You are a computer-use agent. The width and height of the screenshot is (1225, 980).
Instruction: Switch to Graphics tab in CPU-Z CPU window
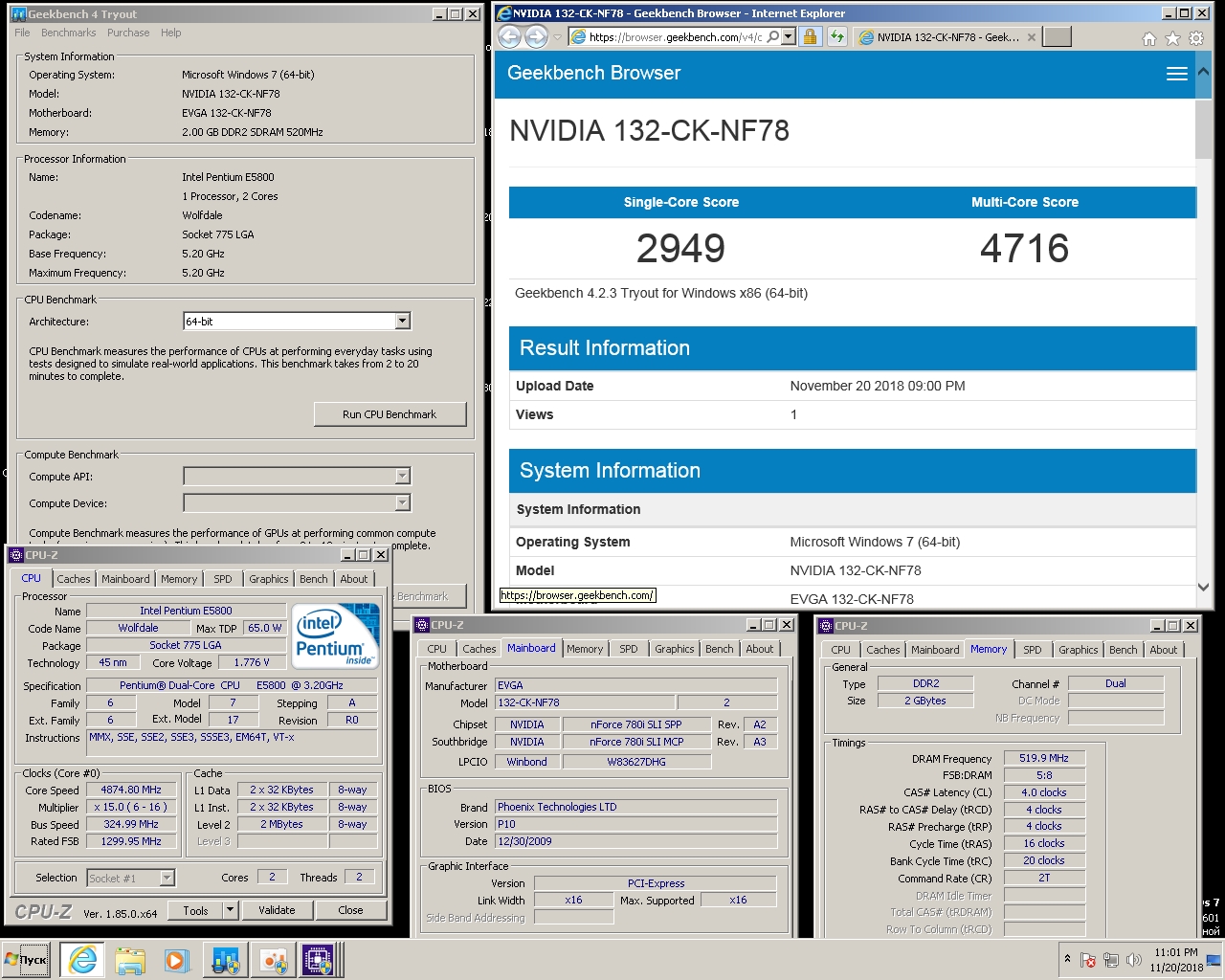[x=268, y=579]
